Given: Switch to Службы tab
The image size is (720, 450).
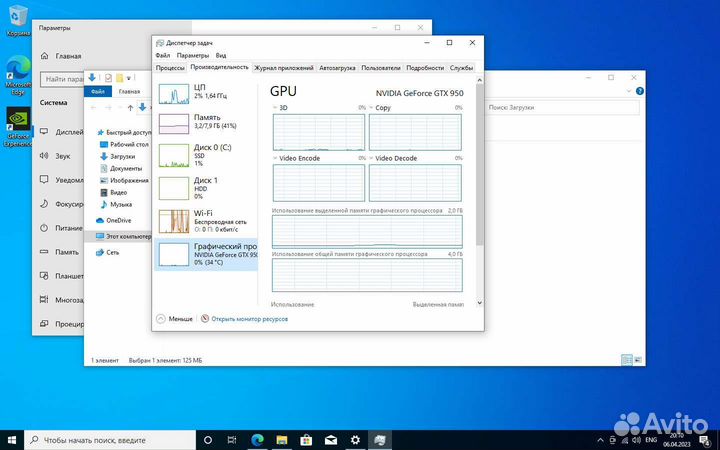Looking at the screenshot, I should click(x=461, y=68).
